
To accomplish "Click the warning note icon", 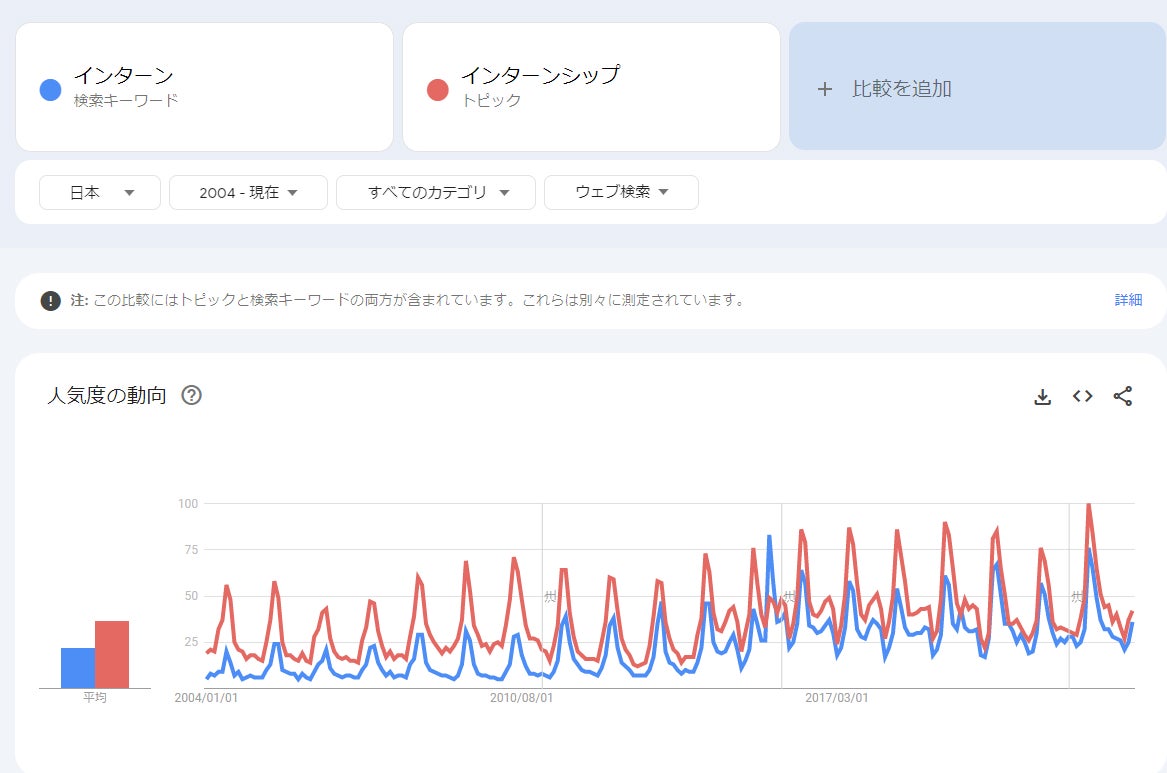I will click(x=50, y=300).
